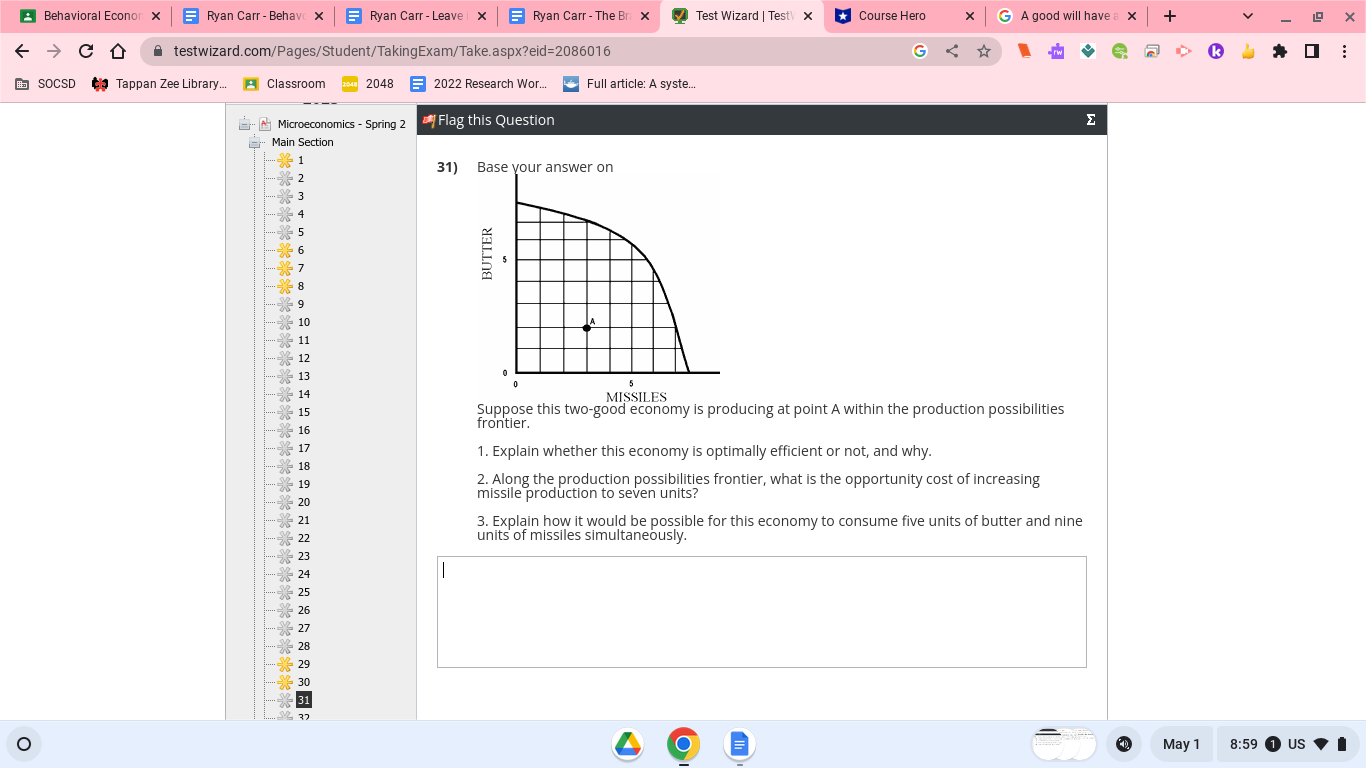This screenshot has width=1366, height=768.
Task: Share this page via share icon
Action: click(952, 51)
